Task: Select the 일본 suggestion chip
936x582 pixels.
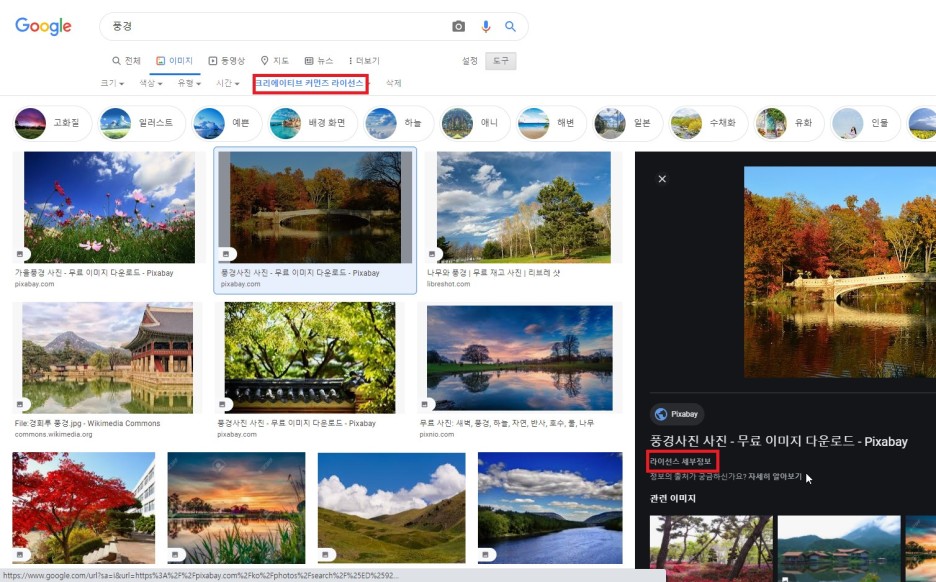Action: pyautogui.click(x=627, y=123)
